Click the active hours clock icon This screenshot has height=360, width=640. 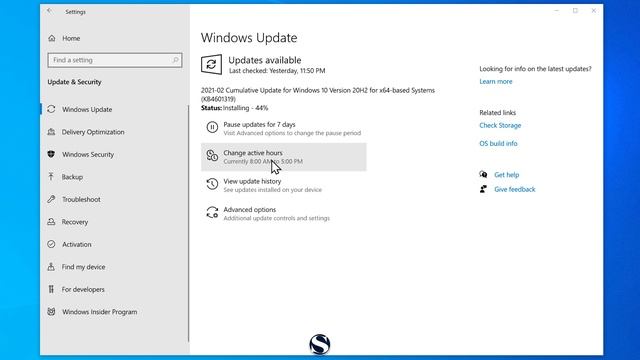pyautogui.click(x=212, y=156)
